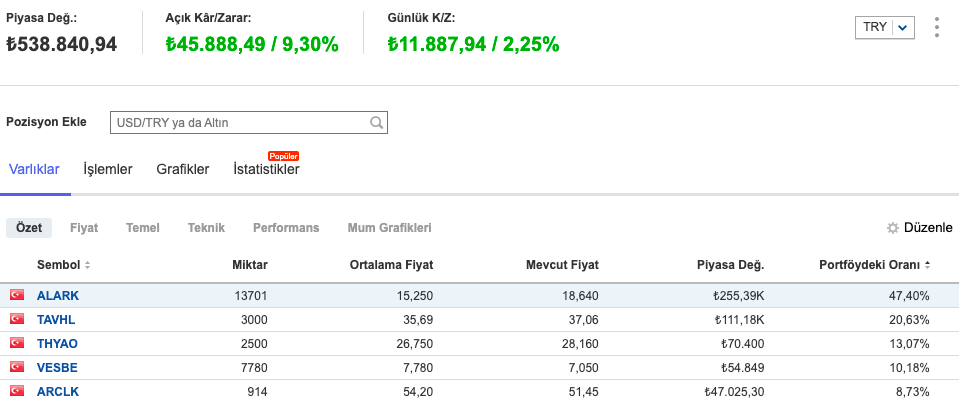Image resolution: width=961 pixels, height=409 pixels.
Task: Click the Düzenle edit button
Action: click(927, 228)
